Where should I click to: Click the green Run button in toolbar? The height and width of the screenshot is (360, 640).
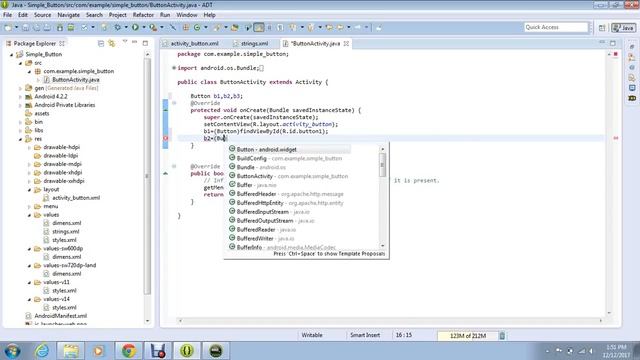coord(135,27)
